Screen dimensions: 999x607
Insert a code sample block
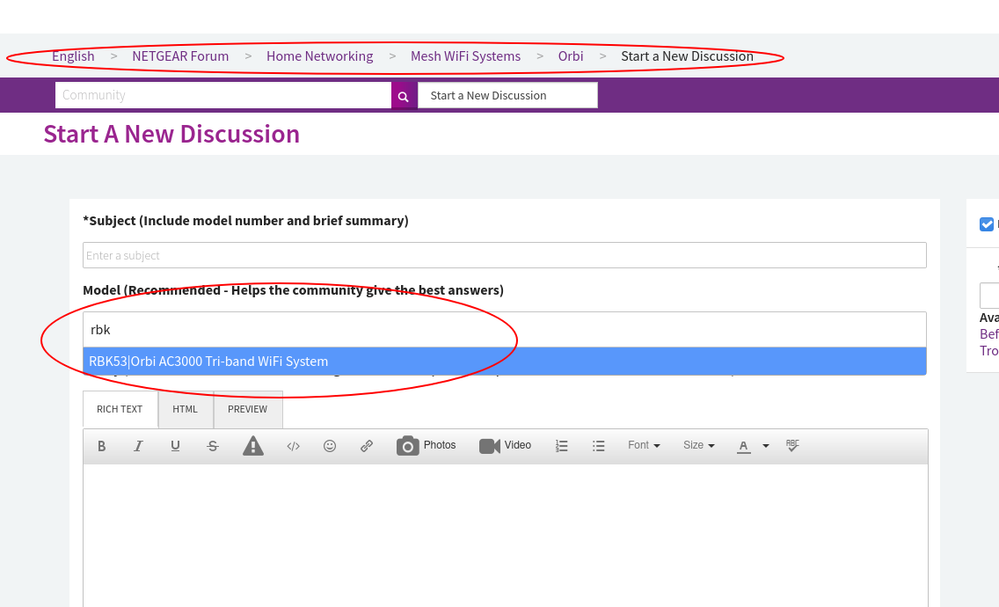(293, 446)
